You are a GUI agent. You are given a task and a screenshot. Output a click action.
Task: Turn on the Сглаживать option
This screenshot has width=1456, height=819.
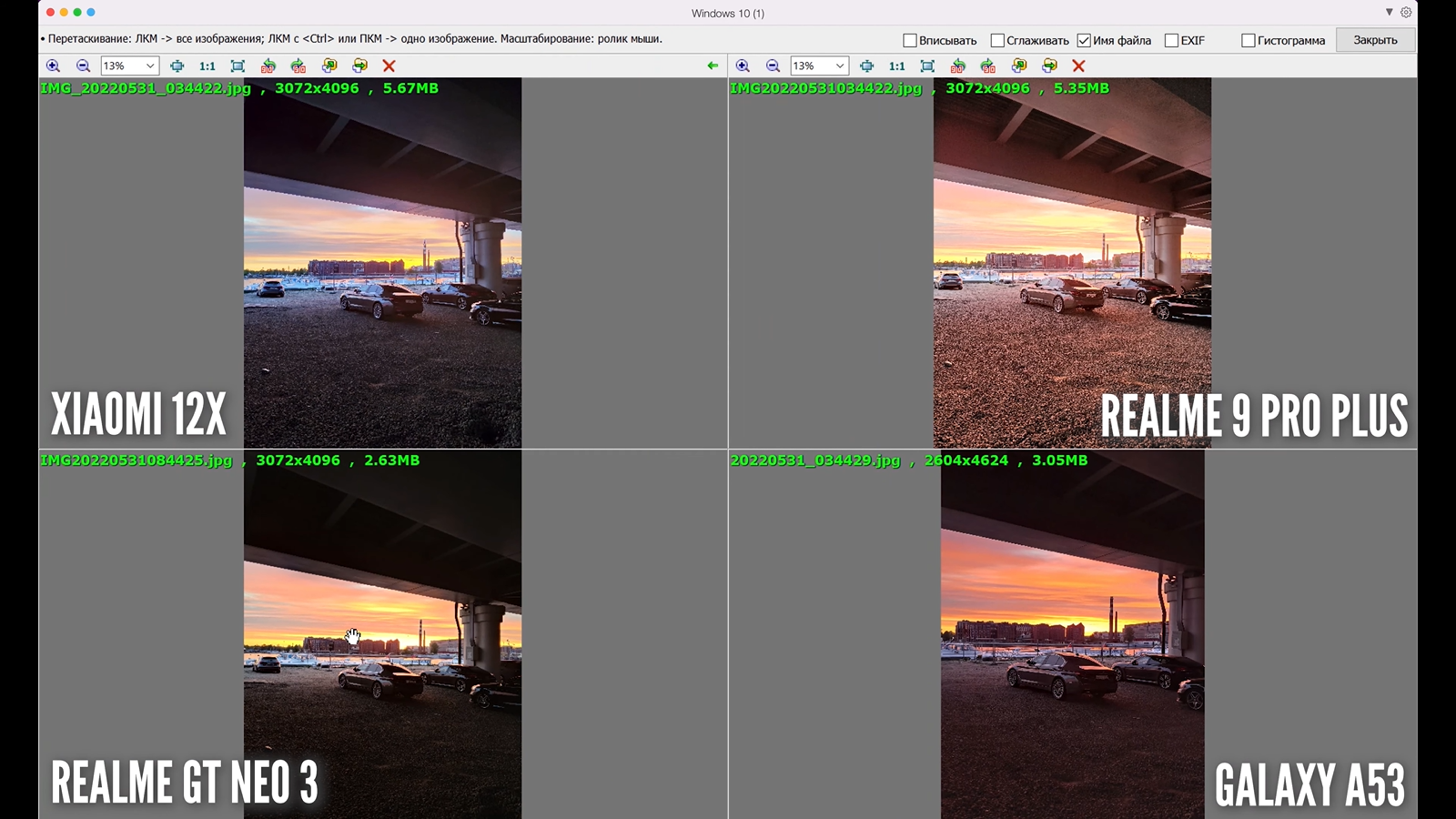pyautogui.click(x=997, y=40)
